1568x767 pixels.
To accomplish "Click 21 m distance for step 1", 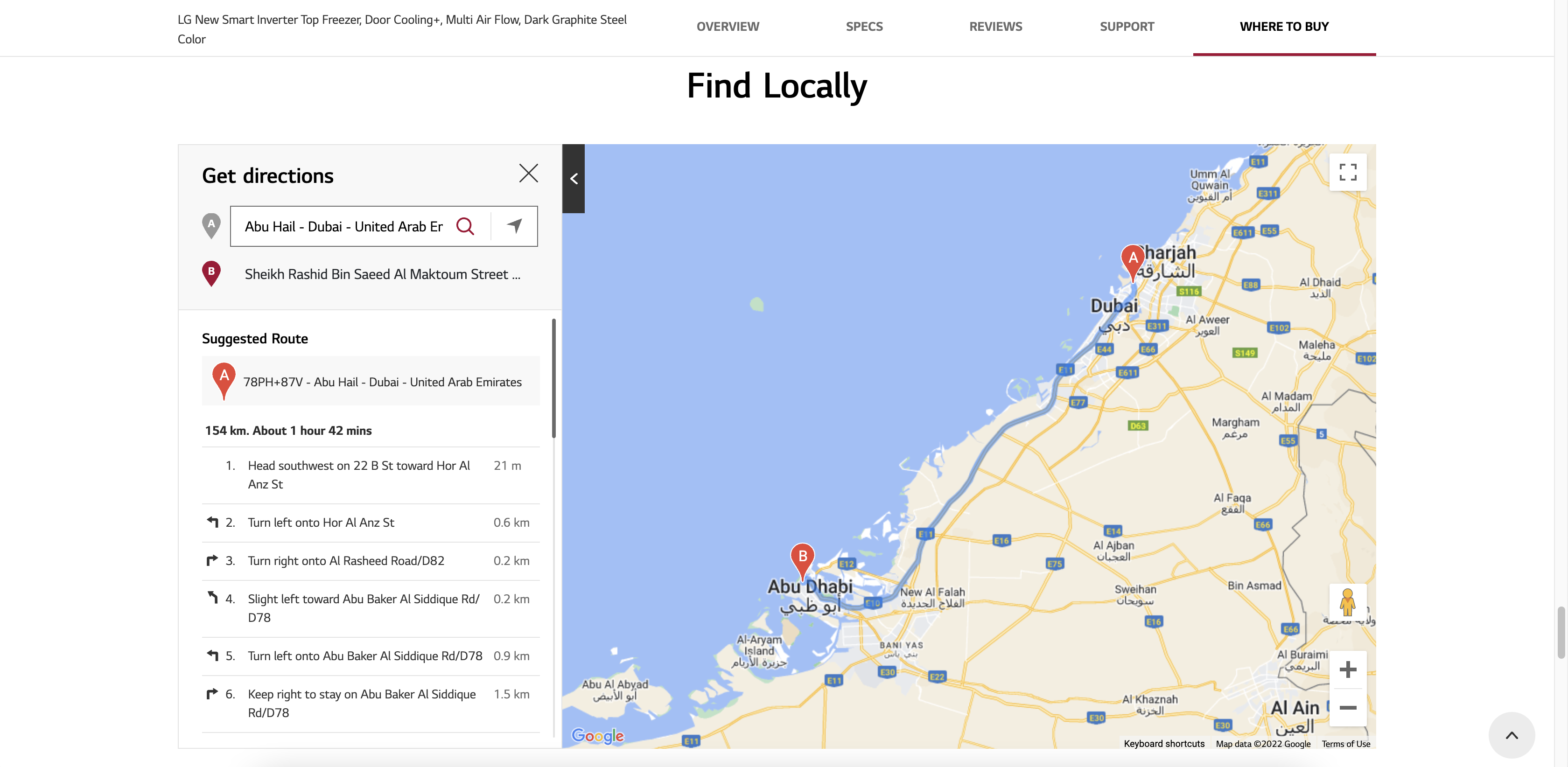I will [x=507, y=466].
